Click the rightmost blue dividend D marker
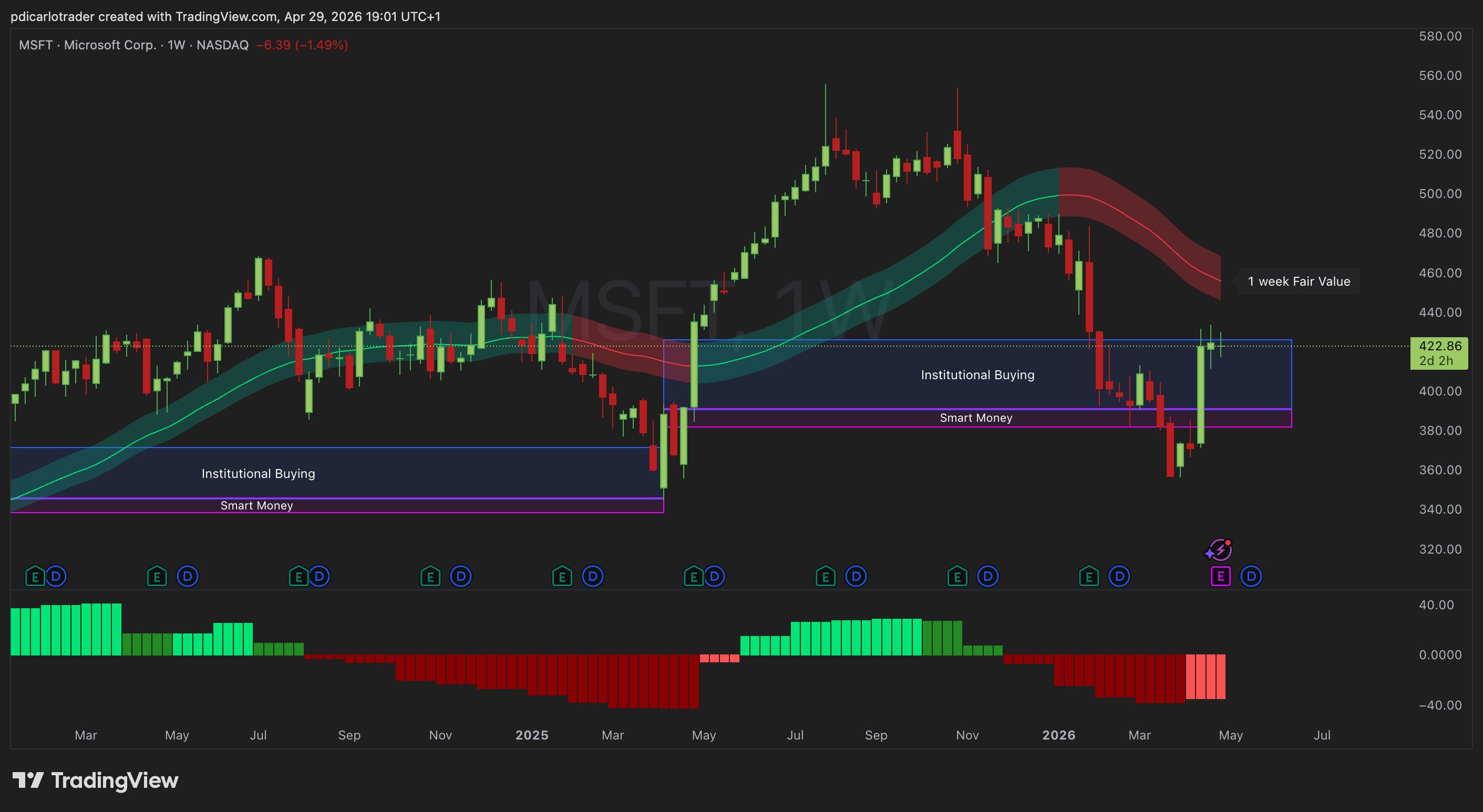This screenshot has width=1483, height=812. [x=1251, y=576]
